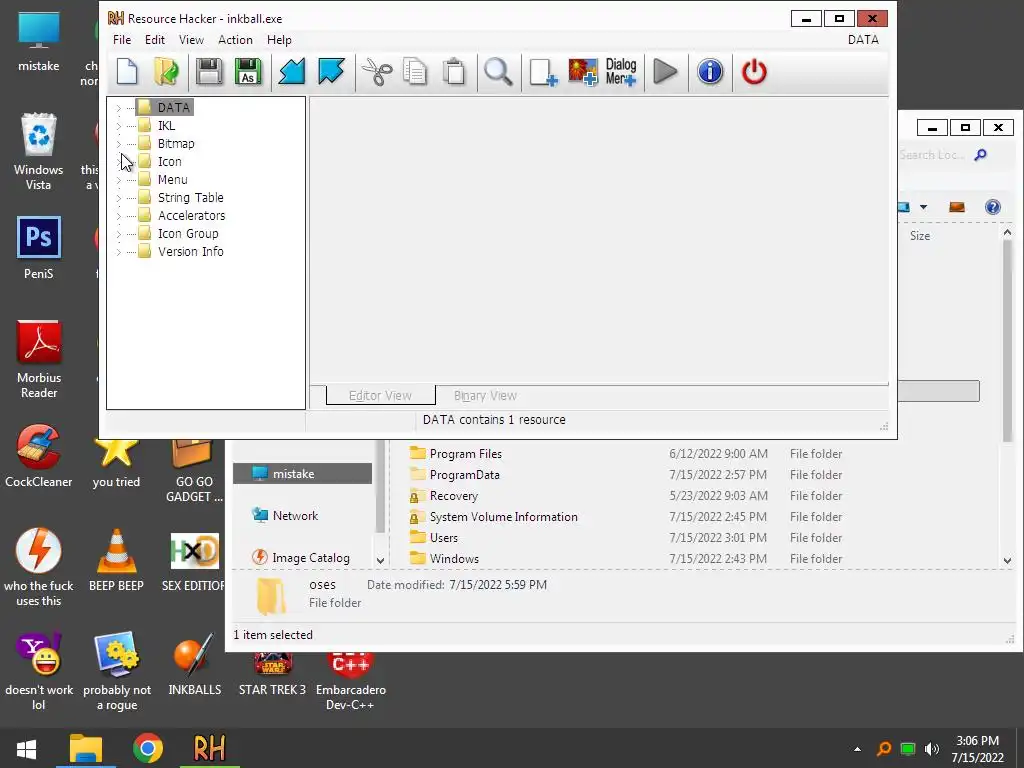Click the Explorer search magnifier icon
This screenshot has width=1024, height=768.
980,155
